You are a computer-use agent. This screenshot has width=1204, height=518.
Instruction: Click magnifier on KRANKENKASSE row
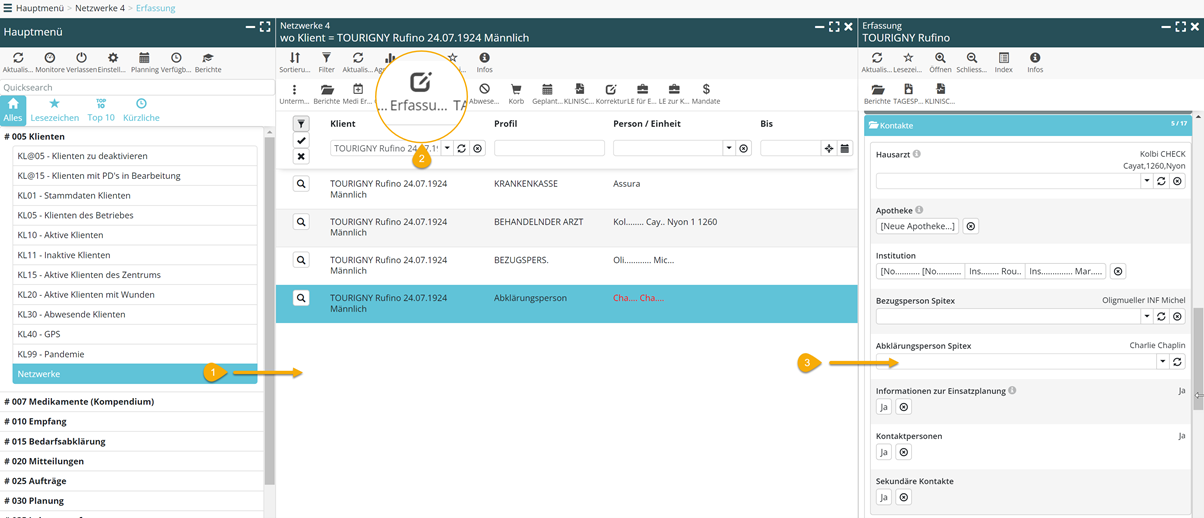tap(301, 184)
